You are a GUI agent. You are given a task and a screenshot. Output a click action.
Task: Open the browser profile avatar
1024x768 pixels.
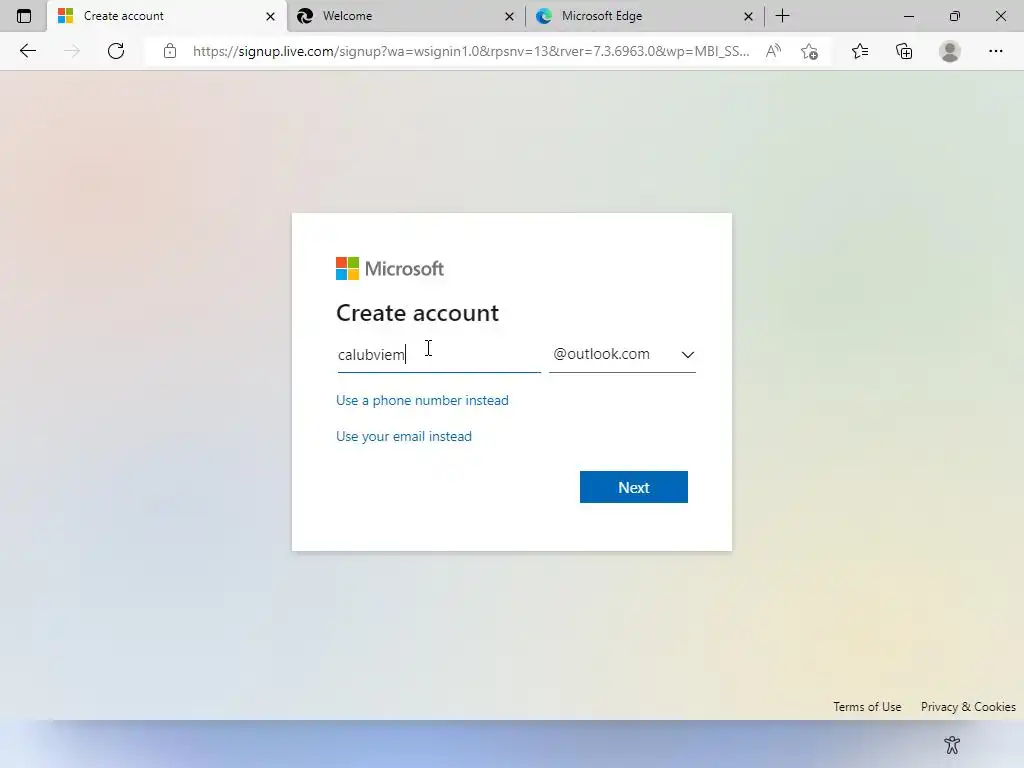pyautogui.click(x=950, y=51)
